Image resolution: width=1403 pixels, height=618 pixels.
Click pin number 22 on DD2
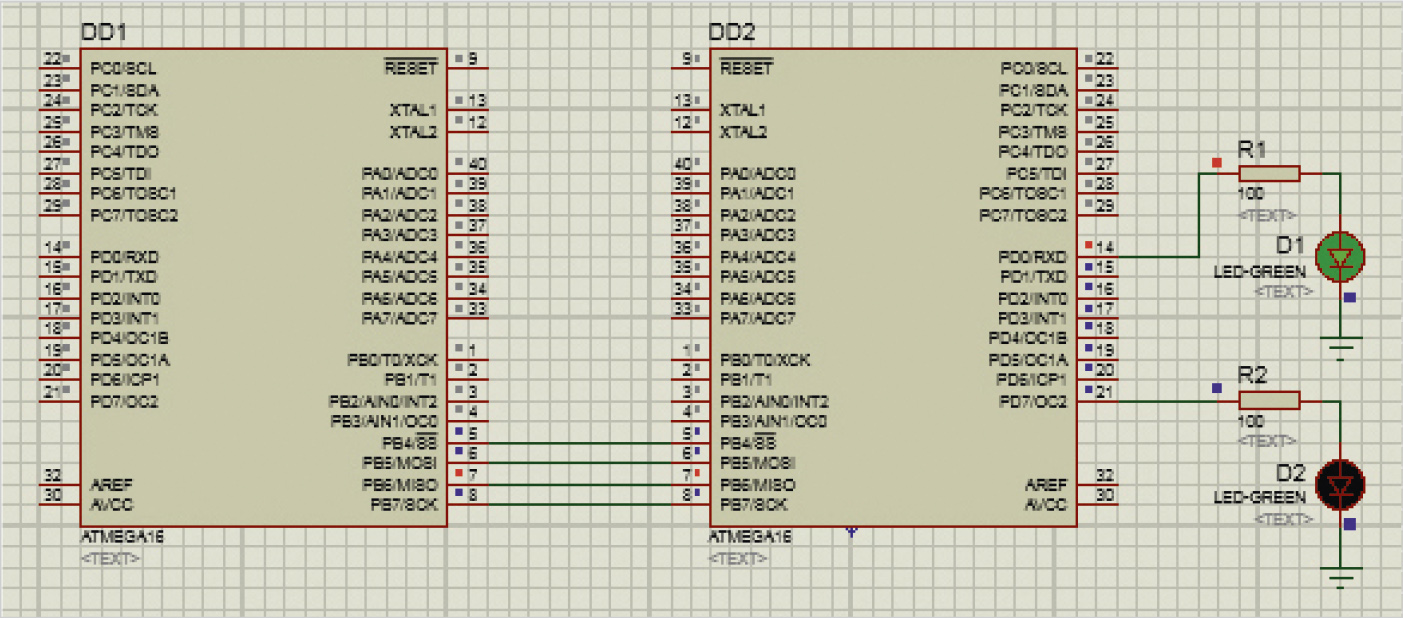pyautogui.click(x=1105, y=59)
